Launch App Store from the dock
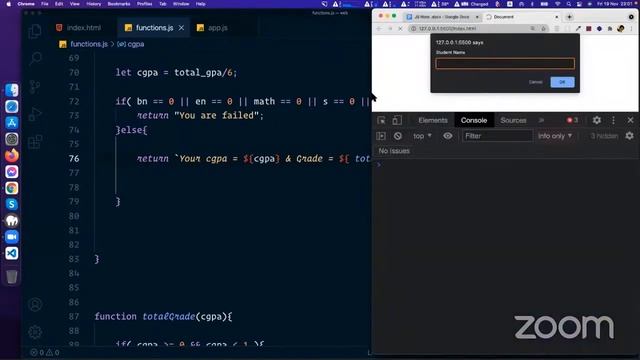 click(12, 122)
